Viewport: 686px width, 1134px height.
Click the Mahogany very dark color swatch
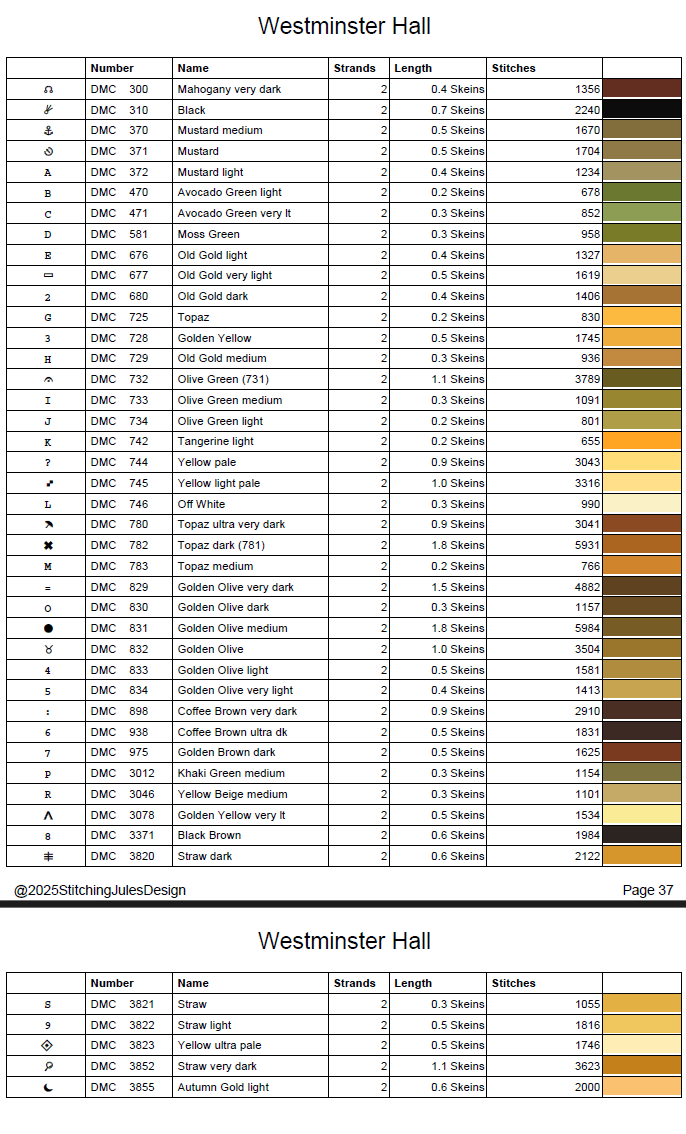click(x=641, y=89)
